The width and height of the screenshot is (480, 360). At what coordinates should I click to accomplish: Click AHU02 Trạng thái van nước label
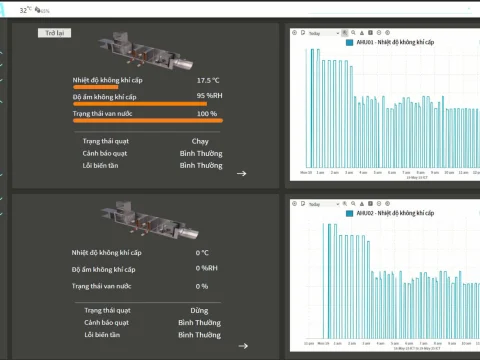pos(101,286)
